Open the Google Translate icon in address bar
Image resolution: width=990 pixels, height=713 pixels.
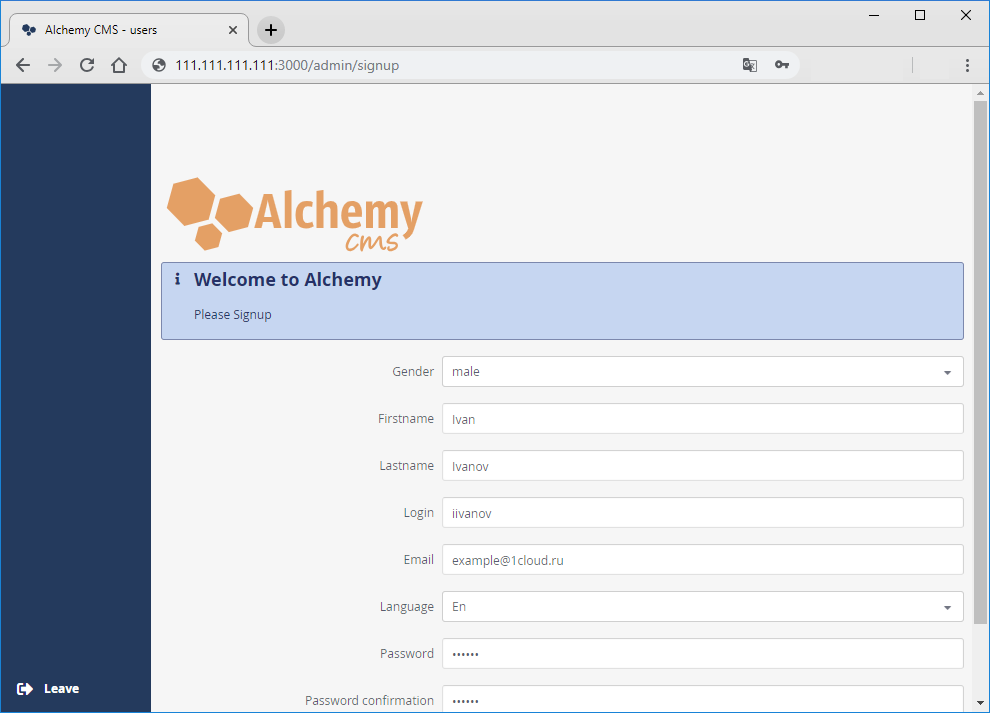749,64
